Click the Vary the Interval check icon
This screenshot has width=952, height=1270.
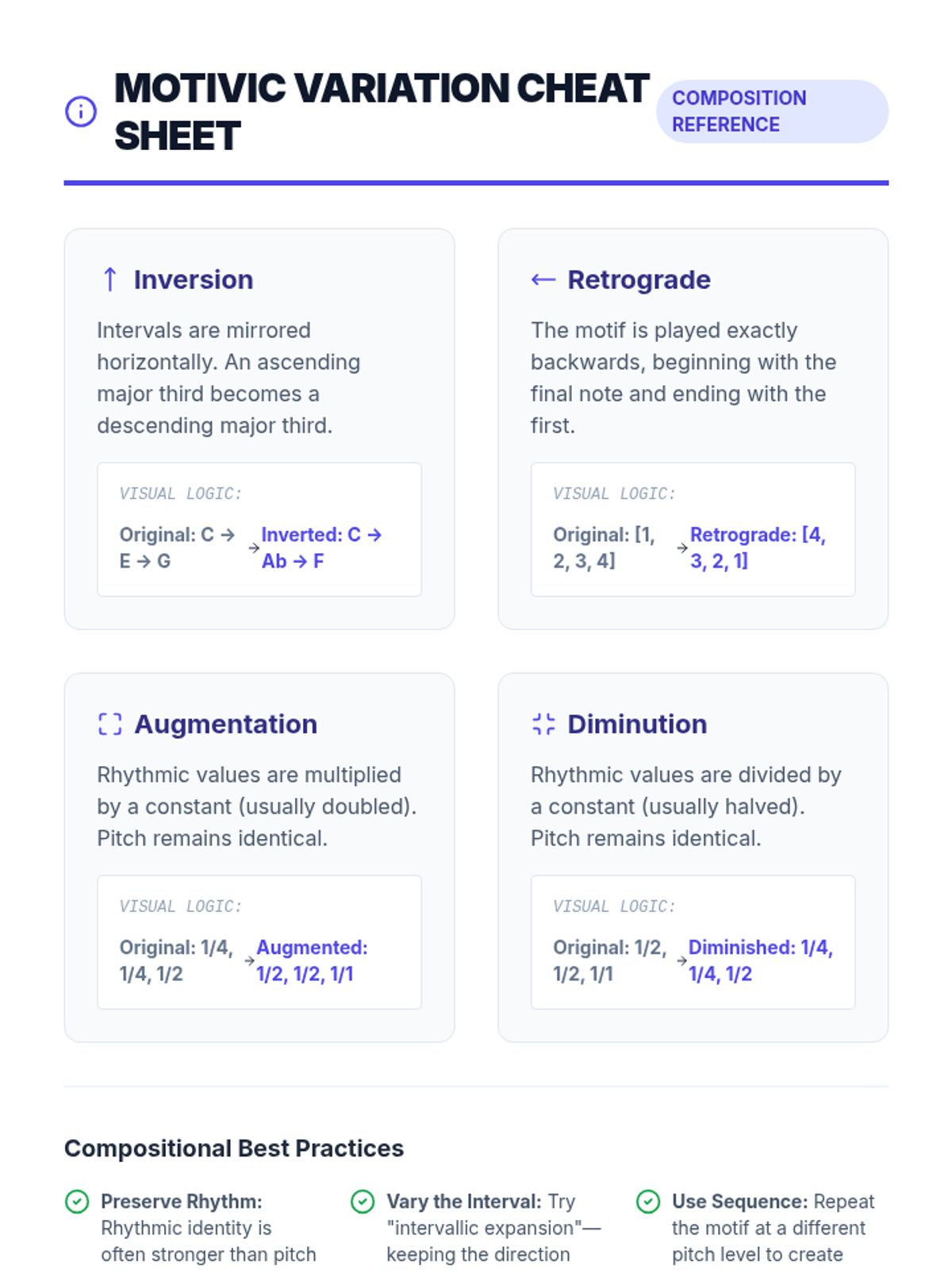tap(363, 1202)
